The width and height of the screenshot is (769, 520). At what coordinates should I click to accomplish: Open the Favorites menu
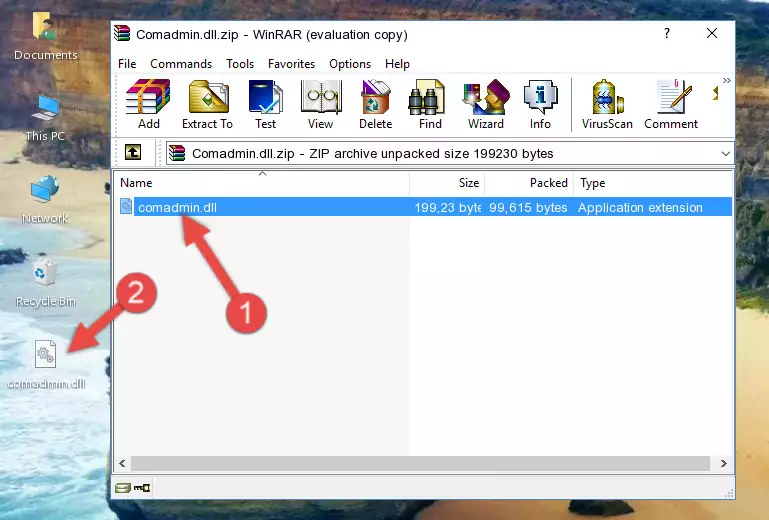click(291, 64)
